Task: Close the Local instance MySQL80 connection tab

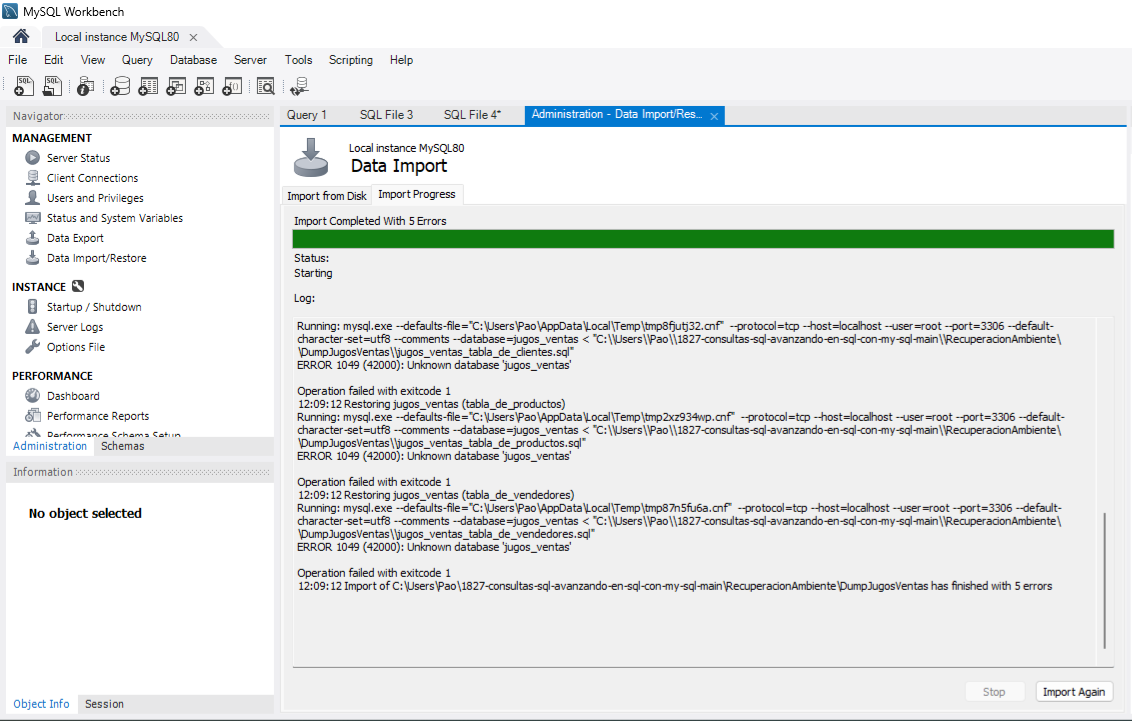Action: pyautogui.click(x=193, y=37)
